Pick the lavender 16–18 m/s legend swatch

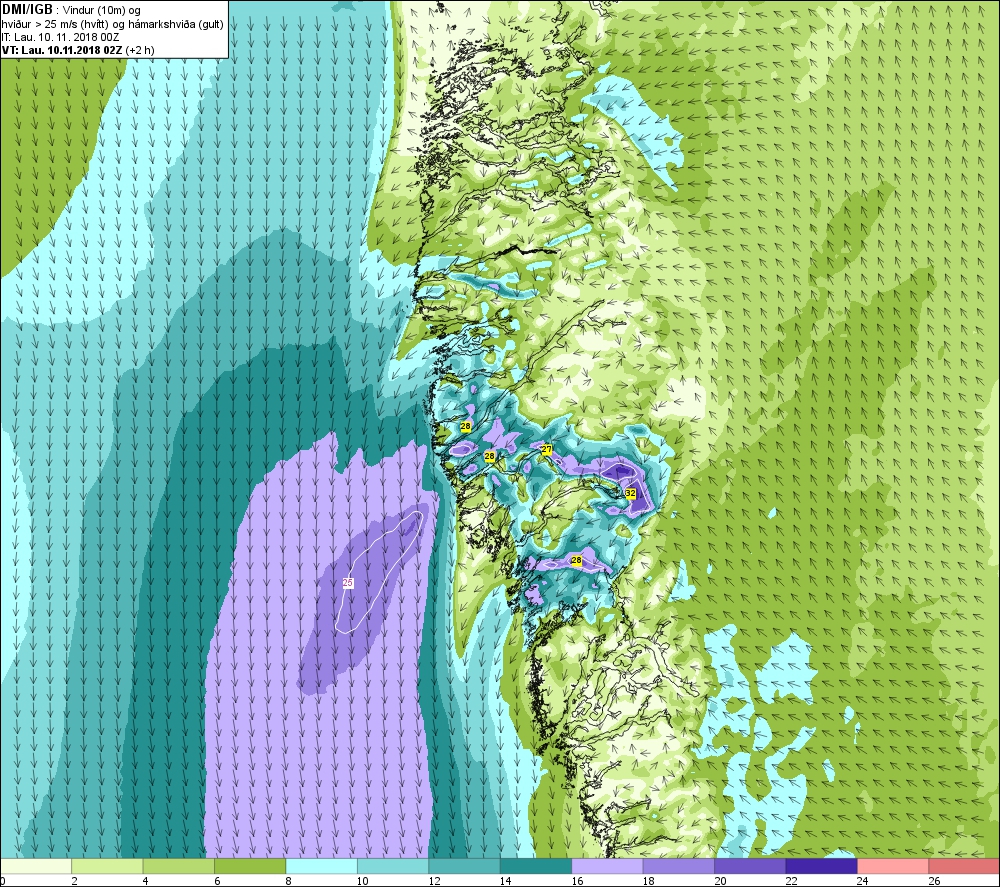[607, 866]
